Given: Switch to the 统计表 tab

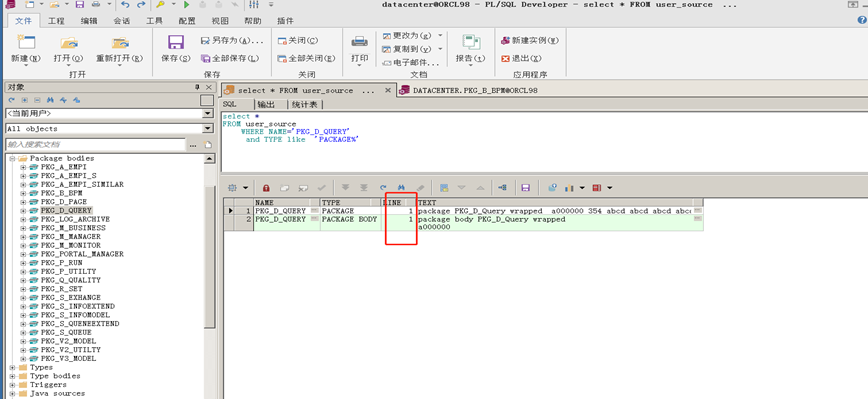Looking at the screenshot, I should 305,104.
